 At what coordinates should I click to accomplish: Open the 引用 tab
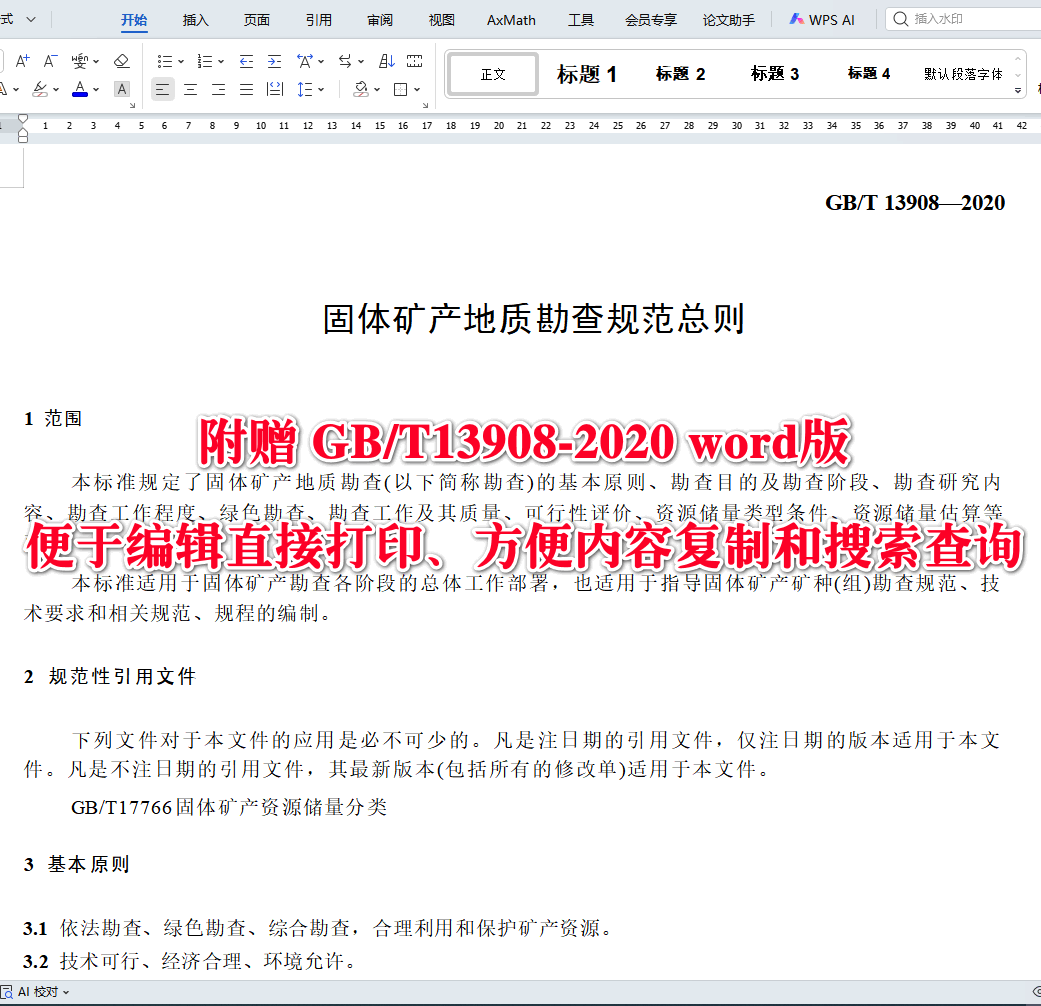point(319,20)
